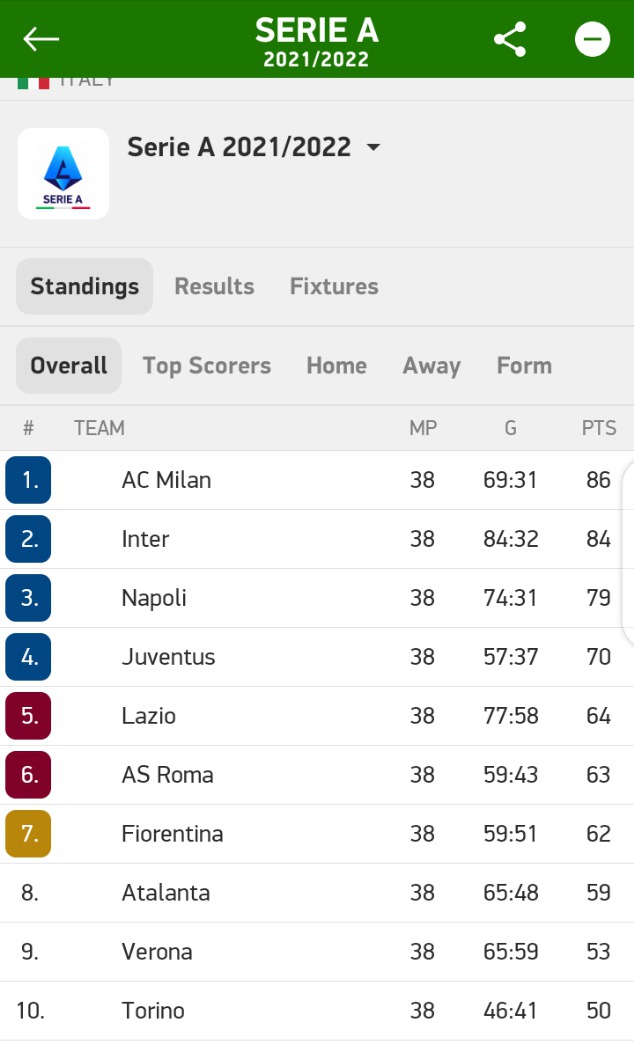This screenshot has height=1045, width=634.
Task: Open the share icon in header
Action: pos(510,39)
